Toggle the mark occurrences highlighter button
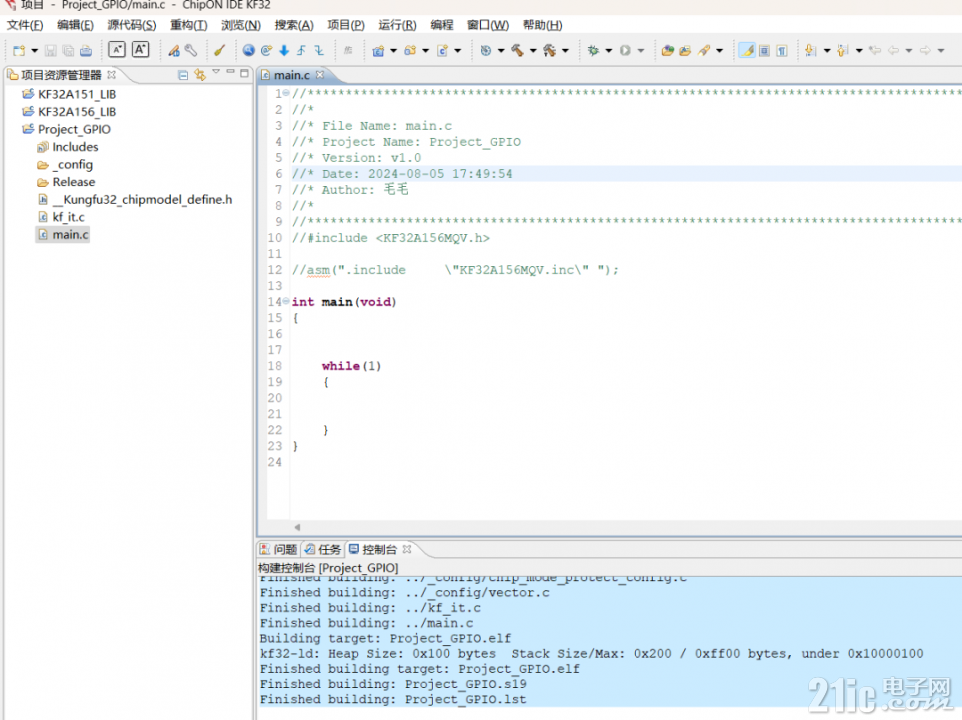The image size is (962, 720). tap(747, 50)
